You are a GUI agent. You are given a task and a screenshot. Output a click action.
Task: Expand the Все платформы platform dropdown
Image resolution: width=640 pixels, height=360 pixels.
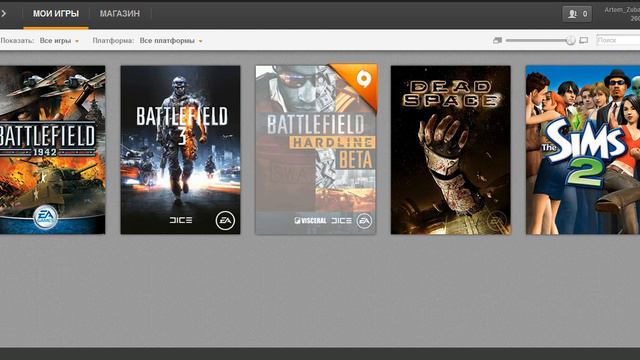[x=171, y=41]
